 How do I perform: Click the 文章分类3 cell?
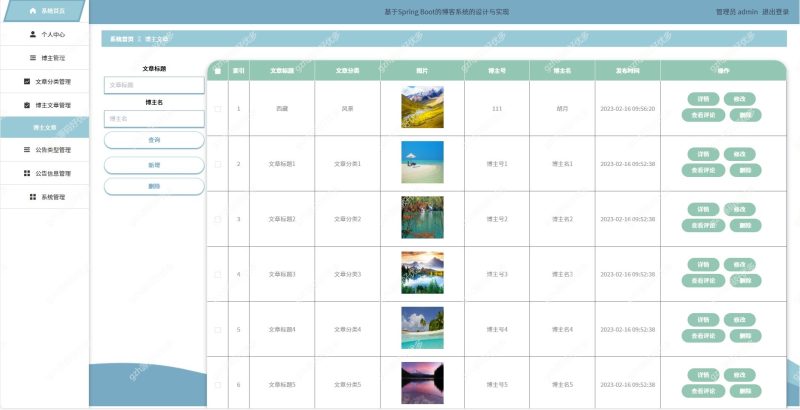click(x=347, y=274)
